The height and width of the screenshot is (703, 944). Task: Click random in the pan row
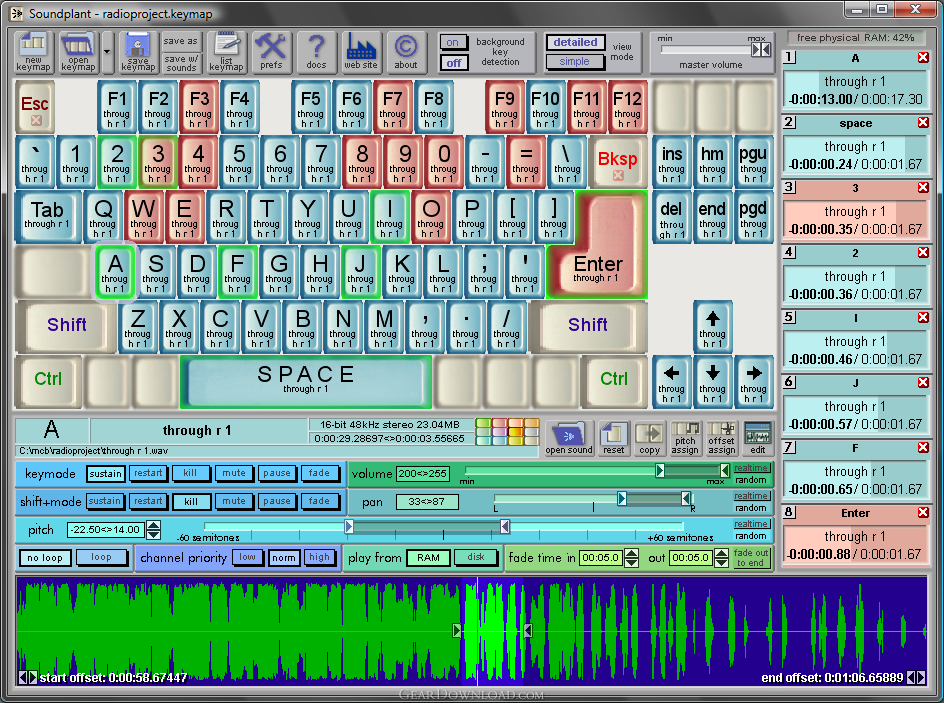751,508
